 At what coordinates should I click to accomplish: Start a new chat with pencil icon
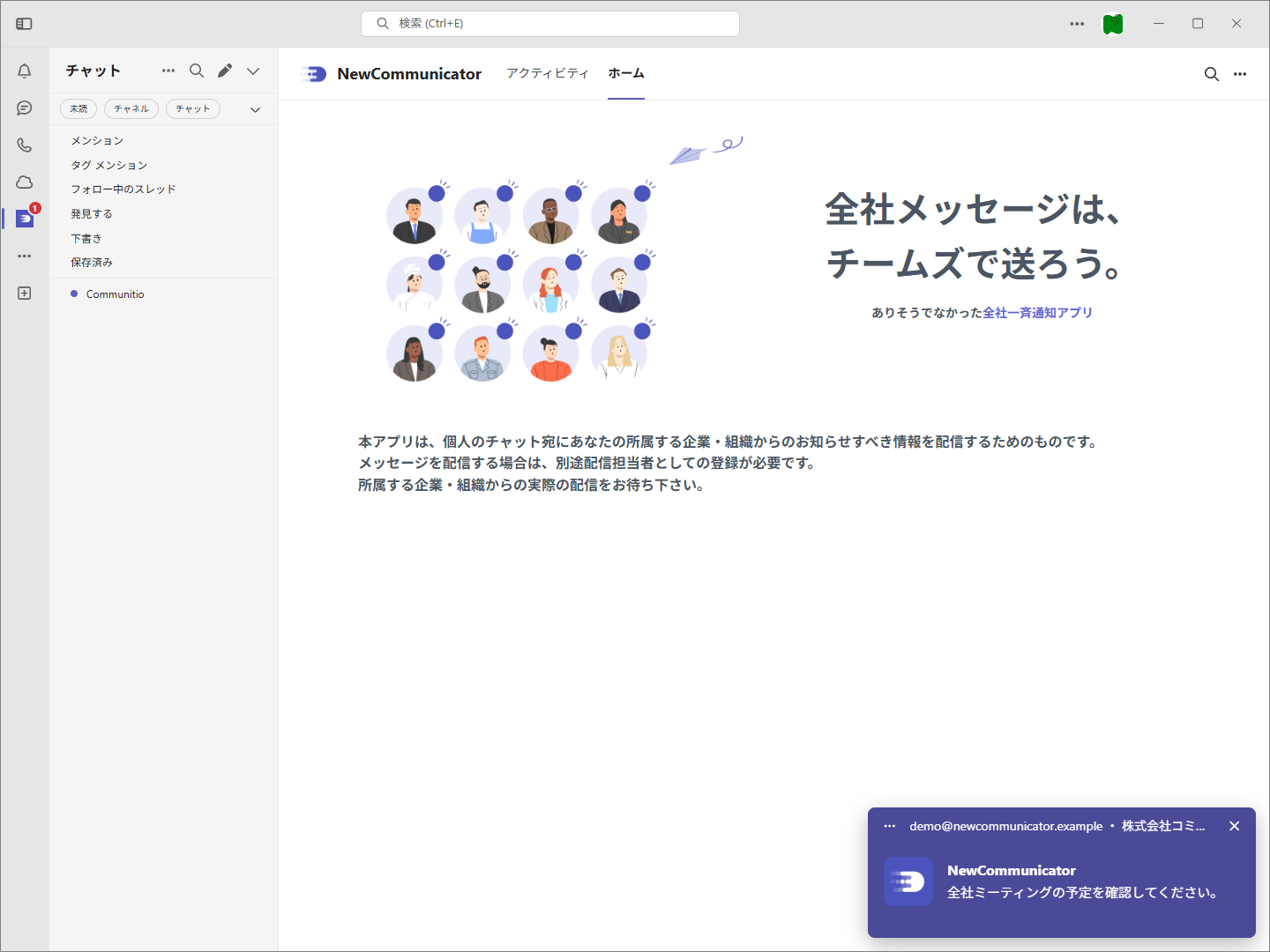click(x=225, y=71)
